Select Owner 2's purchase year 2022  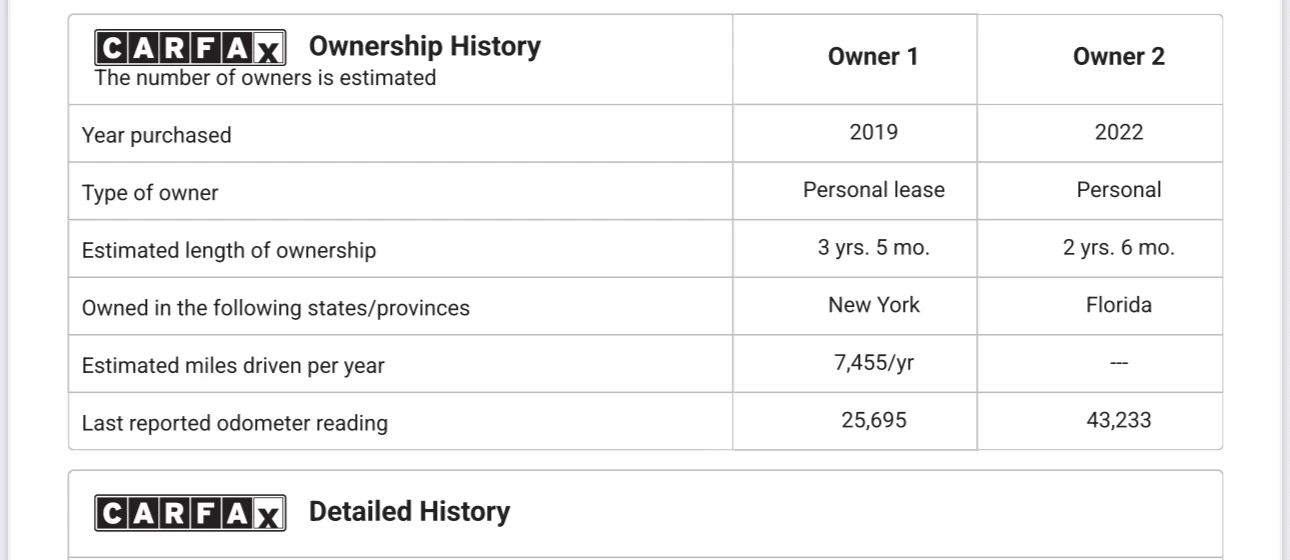pyautogui.click(x=1118, y=132)
